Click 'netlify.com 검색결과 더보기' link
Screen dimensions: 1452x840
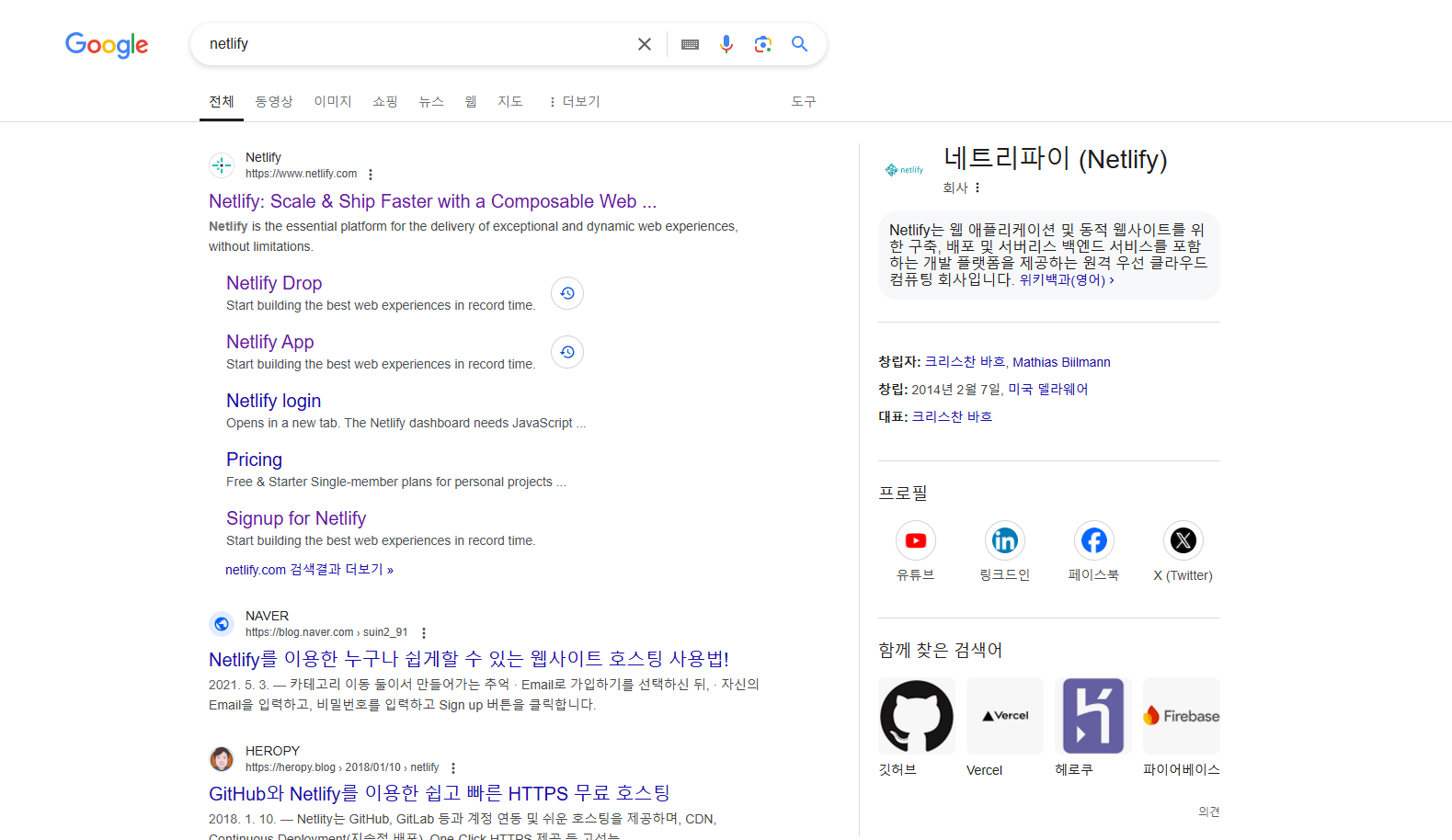(309, 570)
